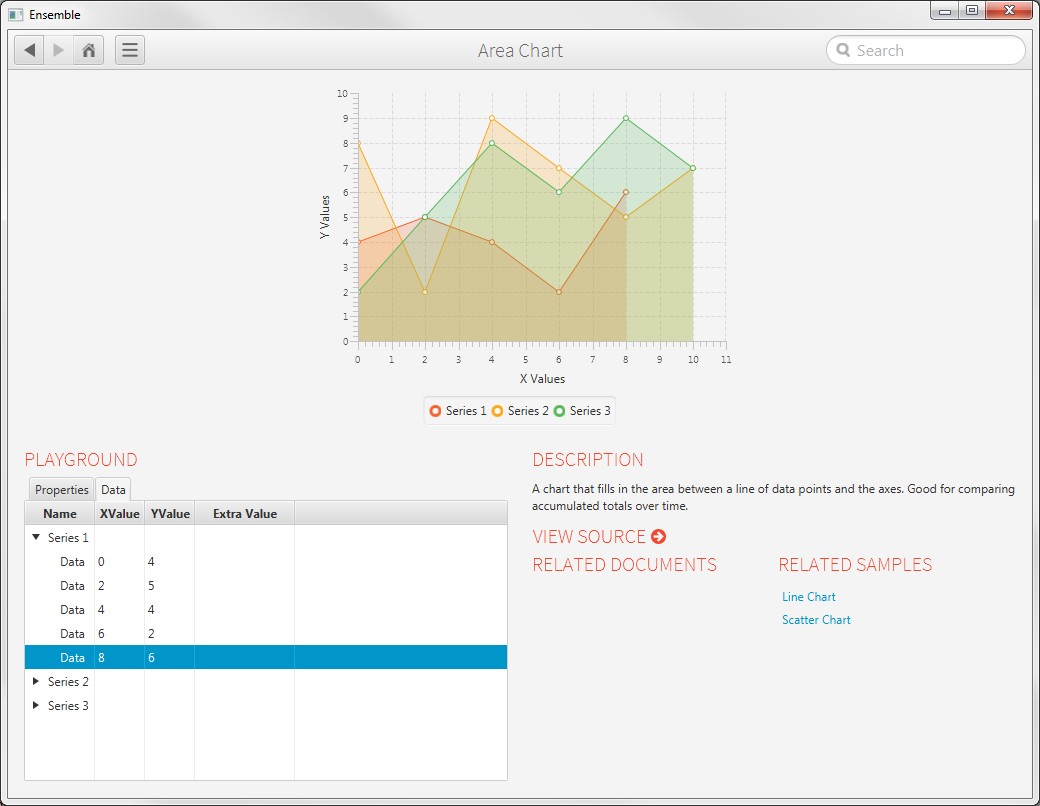Expand the Series 3 tree node
The image size is (1040, 806).
tap(37, 705)
